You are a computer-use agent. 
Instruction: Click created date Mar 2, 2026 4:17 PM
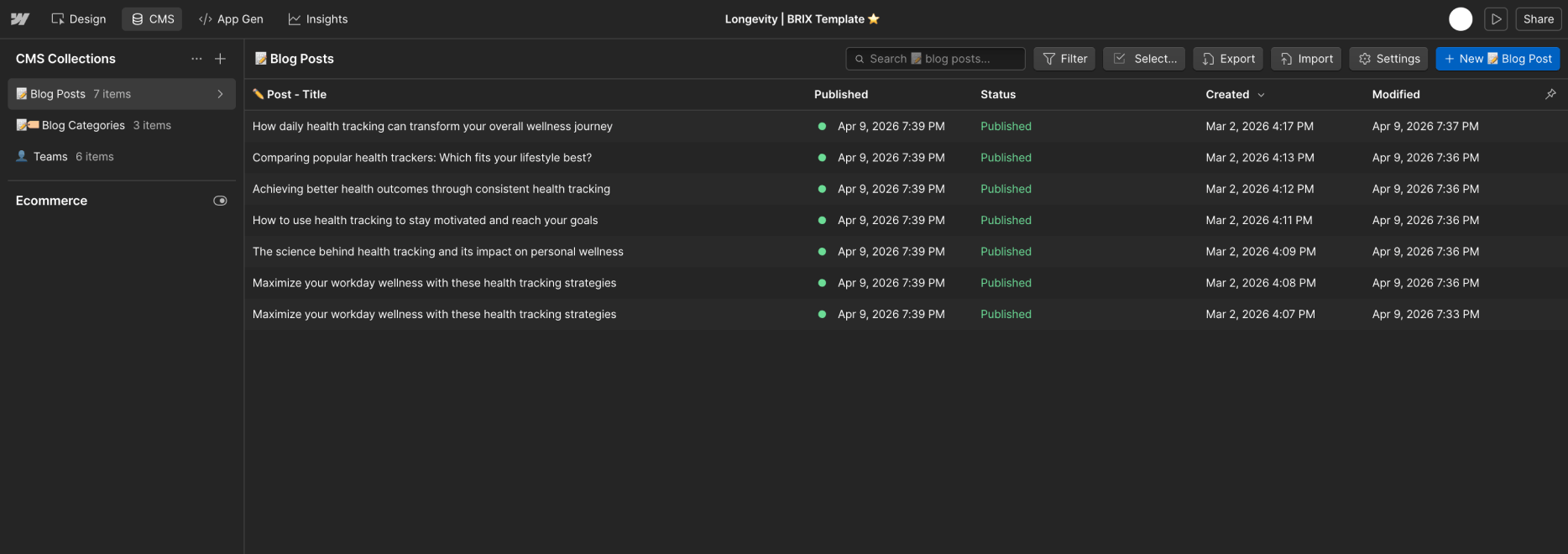pyautogui.click(x=1260, y=126)
